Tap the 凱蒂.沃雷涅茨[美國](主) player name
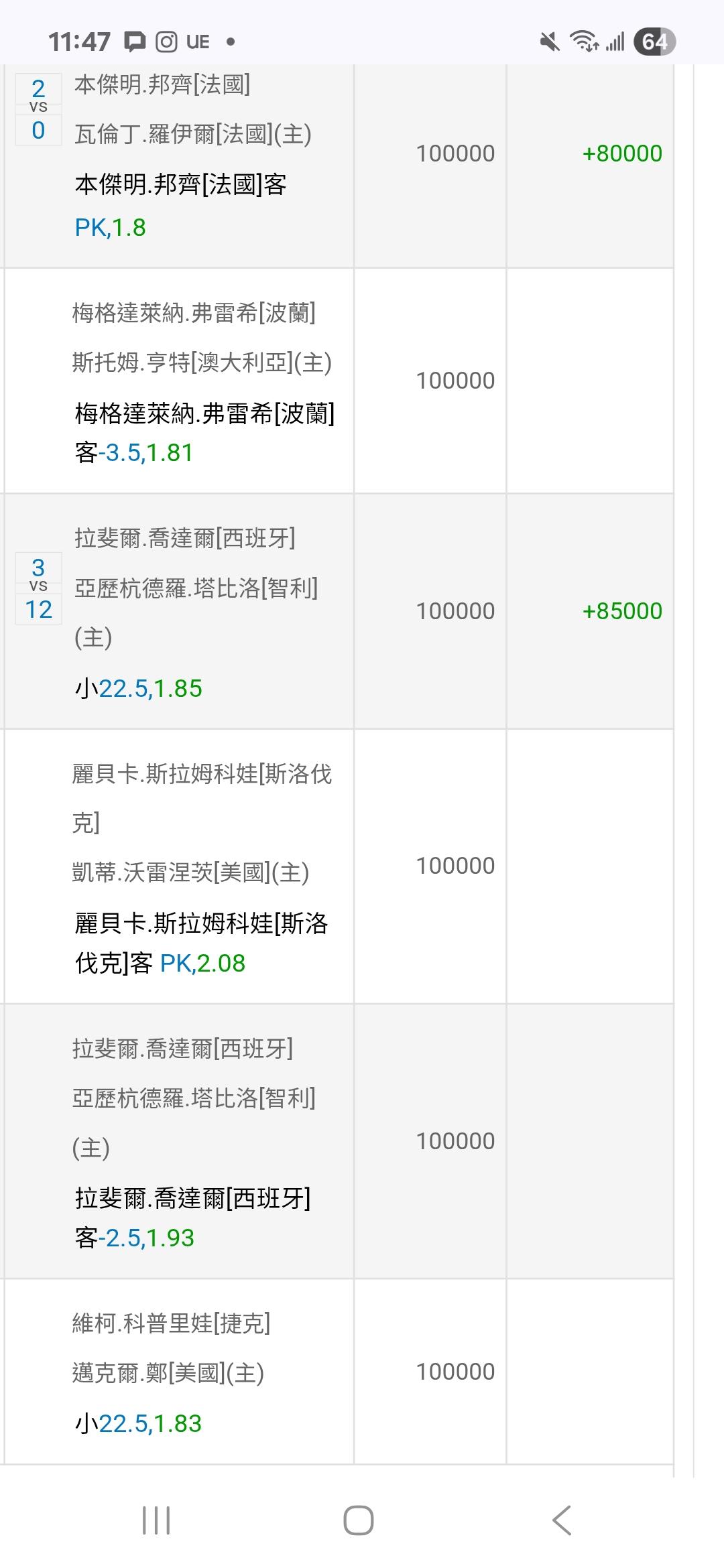Image resolution: width=724 pixels, height=1568 pixels. coord(190,872)
